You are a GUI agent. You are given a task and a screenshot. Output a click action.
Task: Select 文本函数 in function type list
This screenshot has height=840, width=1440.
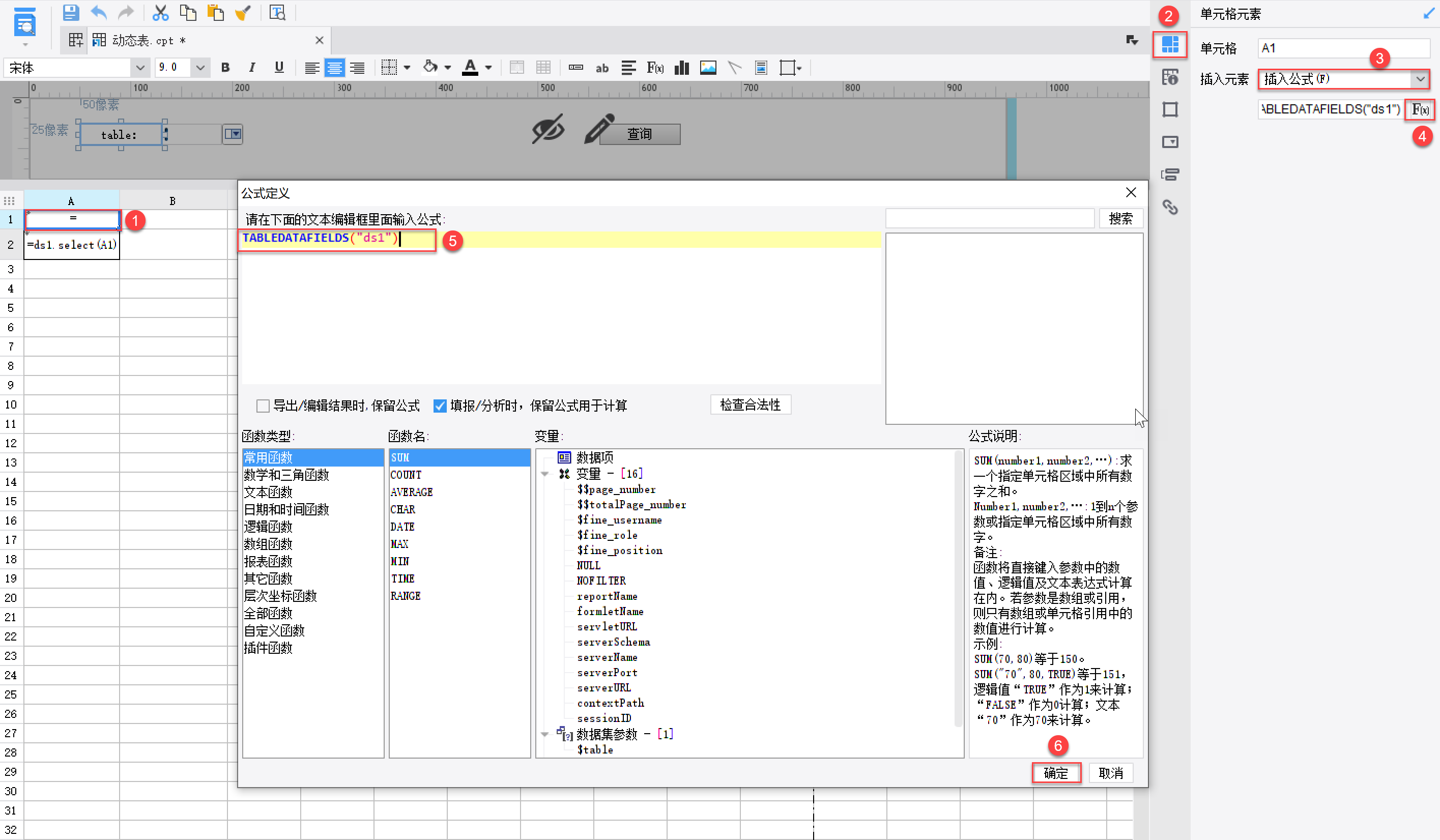[x=268, y=492]
